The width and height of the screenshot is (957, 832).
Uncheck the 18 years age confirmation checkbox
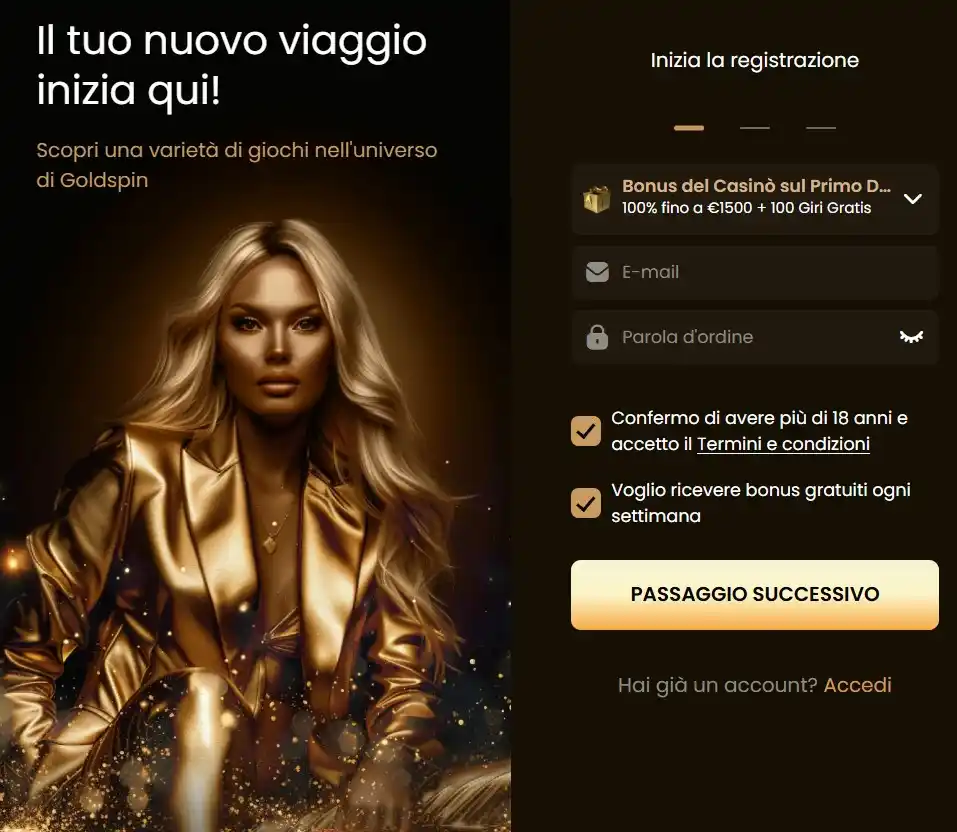tap(586, 431)
